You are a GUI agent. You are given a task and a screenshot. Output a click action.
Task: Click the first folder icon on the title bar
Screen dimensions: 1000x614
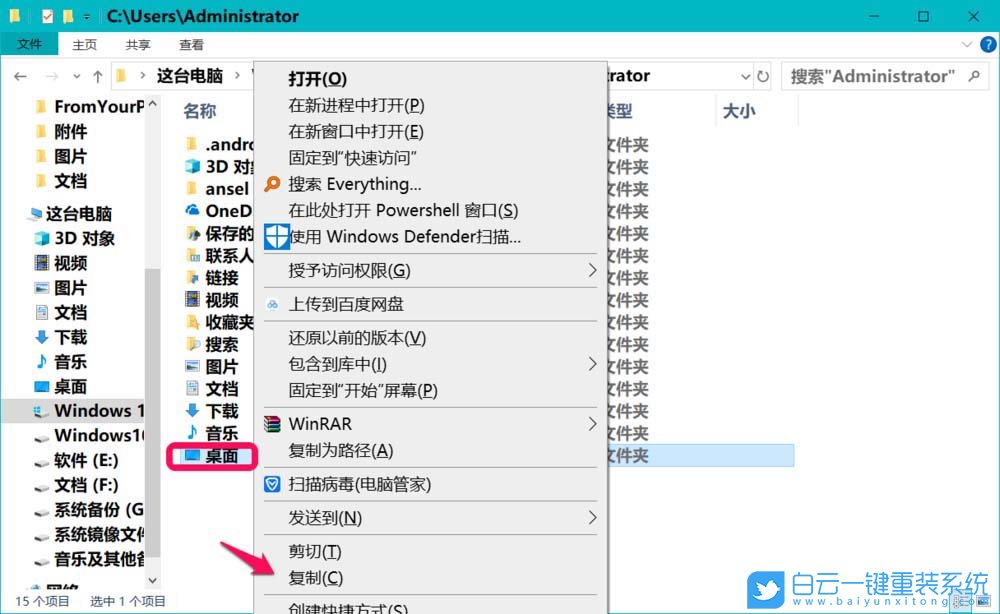(15, 16)
